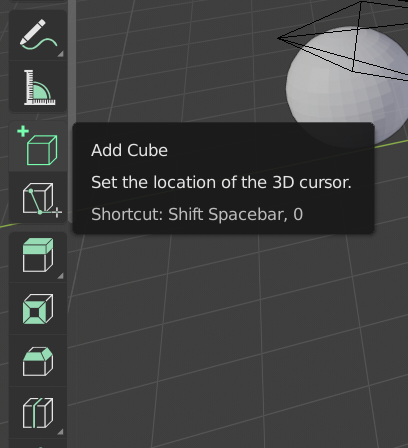Select the Extrude Region tool
The image size is (408, 448).
pyautogui.click(x=38, y=258)
